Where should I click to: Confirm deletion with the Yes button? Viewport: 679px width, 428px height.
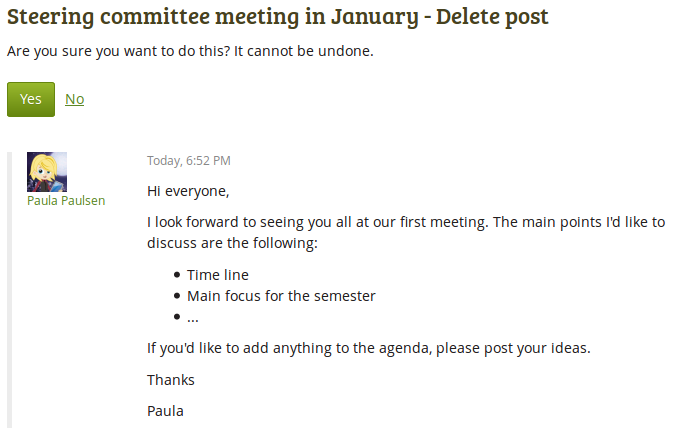point(30,99)
